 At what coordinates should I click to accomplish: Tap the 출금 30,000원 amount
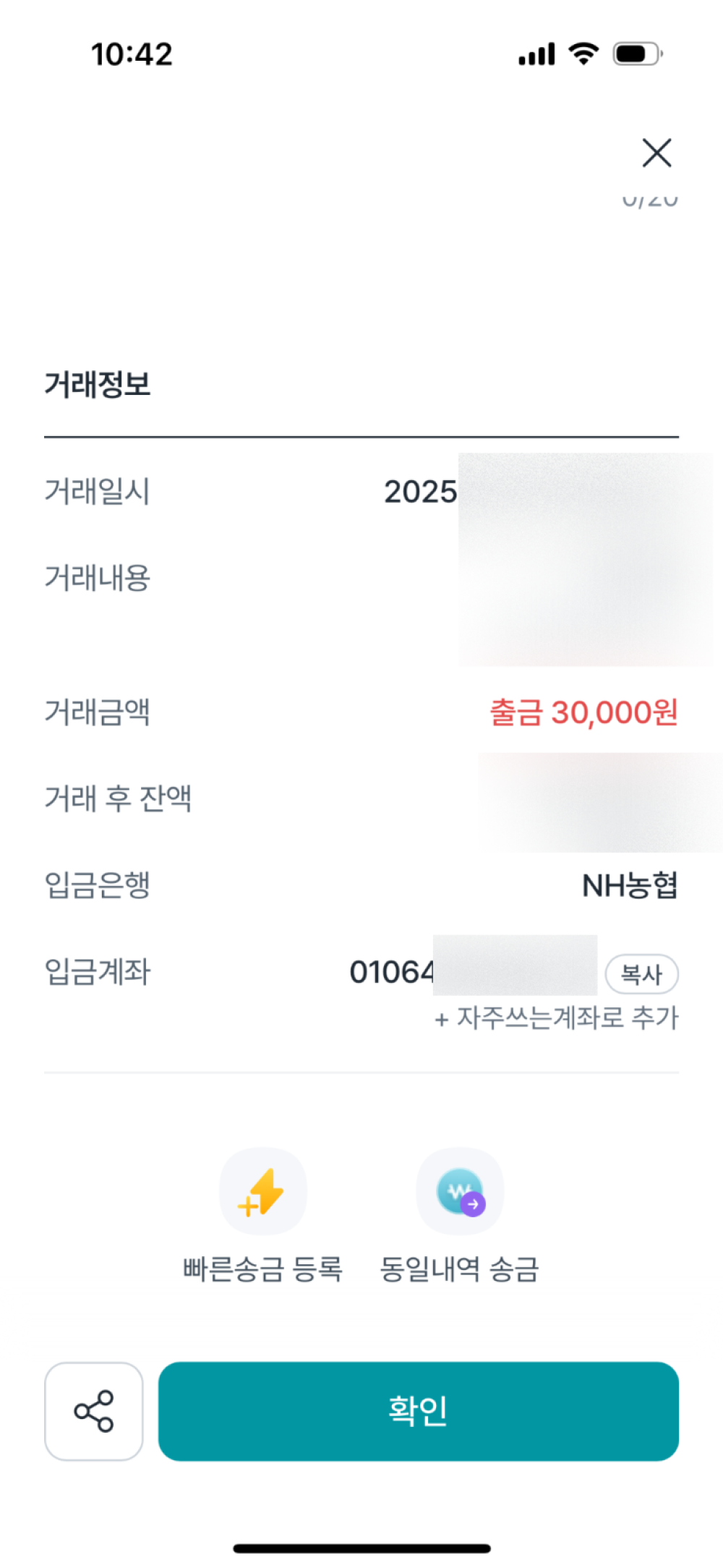[x=583, y=712]
